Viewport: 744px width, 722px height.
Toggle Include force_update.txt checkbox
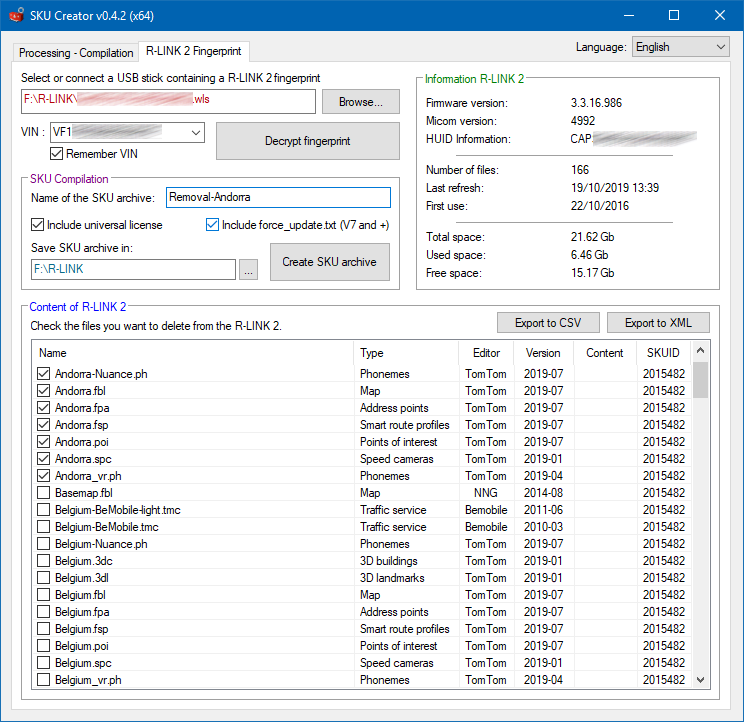pos(212,224)
